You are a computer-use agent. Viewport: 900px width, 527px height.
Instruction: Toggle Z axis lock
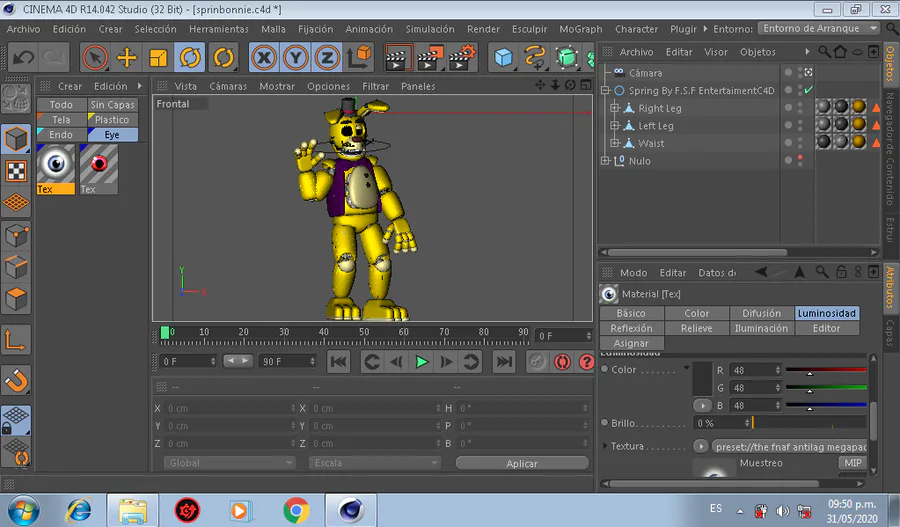coord(327,57)
